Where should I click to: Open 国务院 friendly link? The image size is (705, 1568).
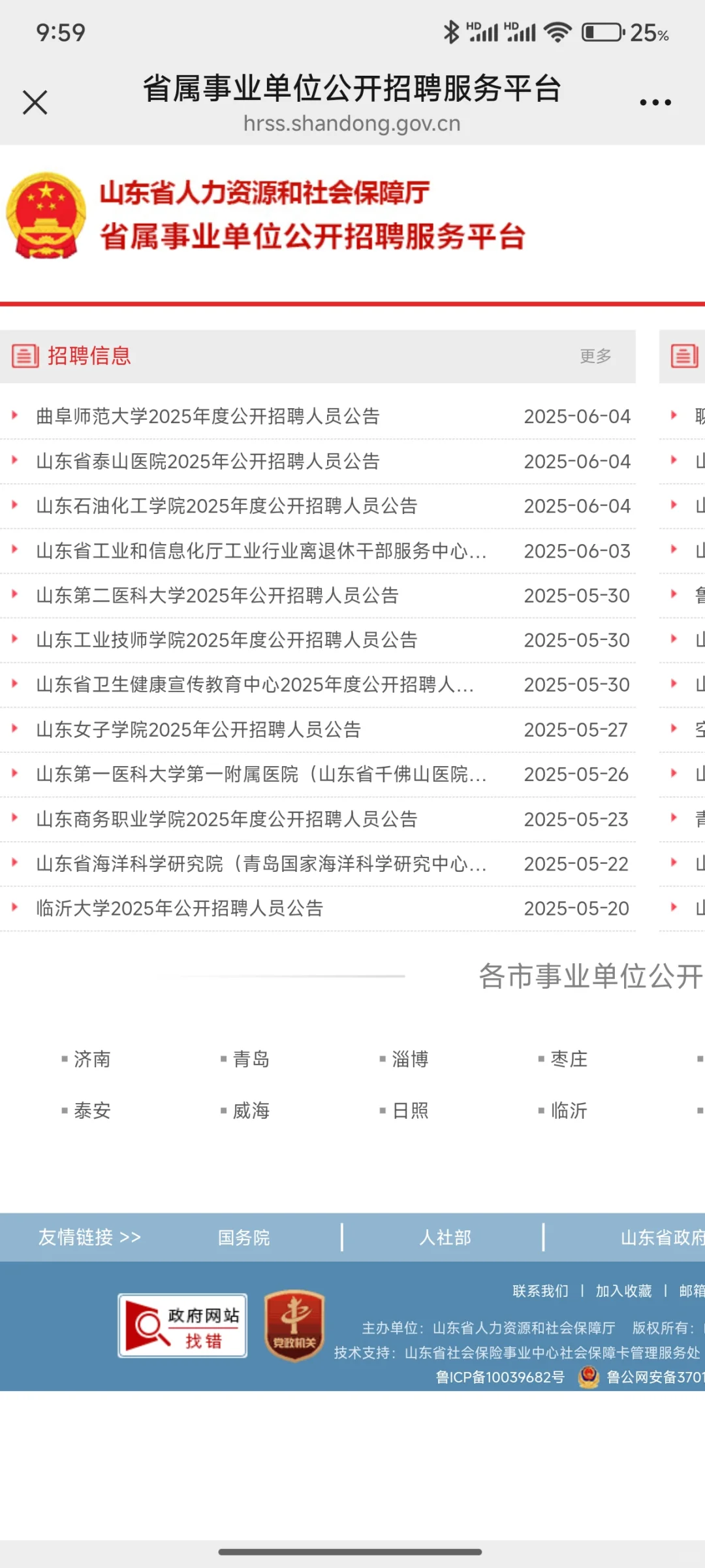point(243,1238)
